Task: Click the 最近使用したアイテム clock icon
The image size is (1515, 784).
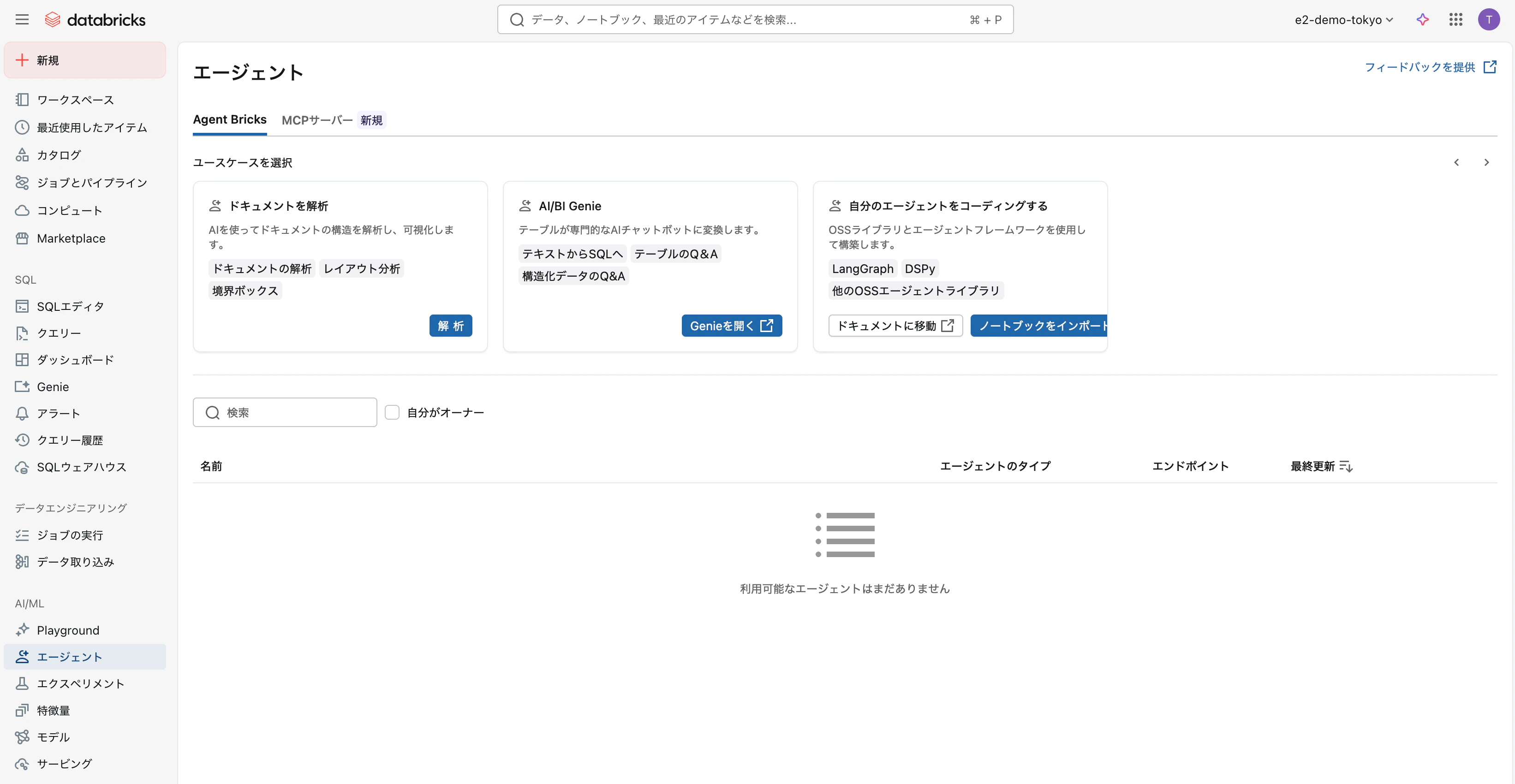Action: [x=22, y=127]
